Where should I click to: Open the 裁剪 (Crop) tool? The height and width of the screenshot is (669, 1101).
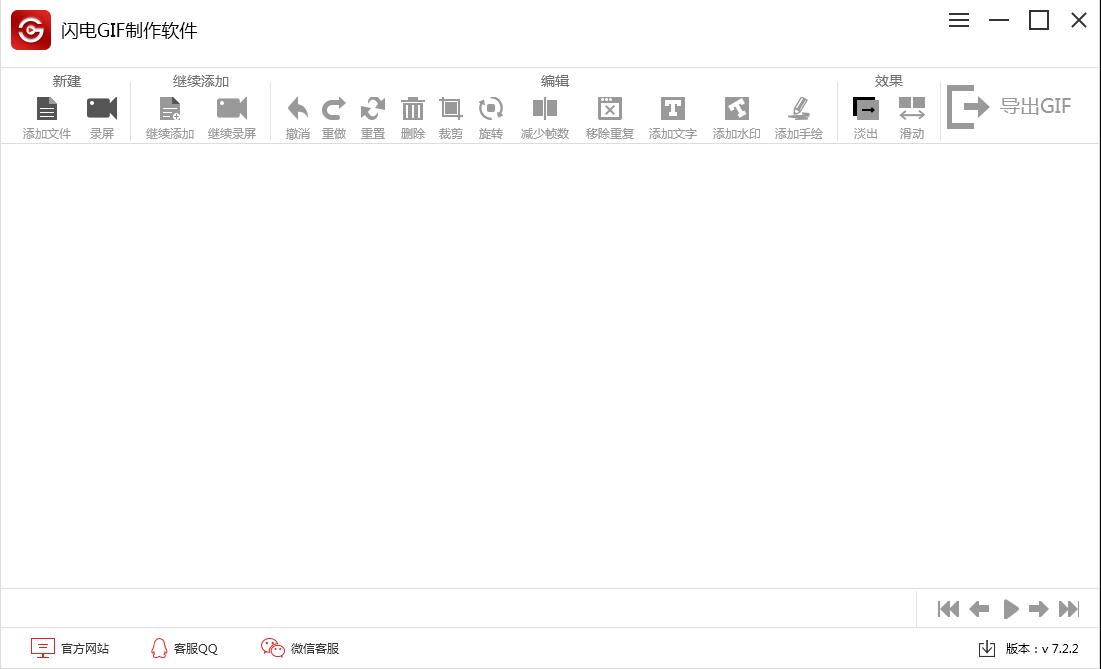point(451,113)
